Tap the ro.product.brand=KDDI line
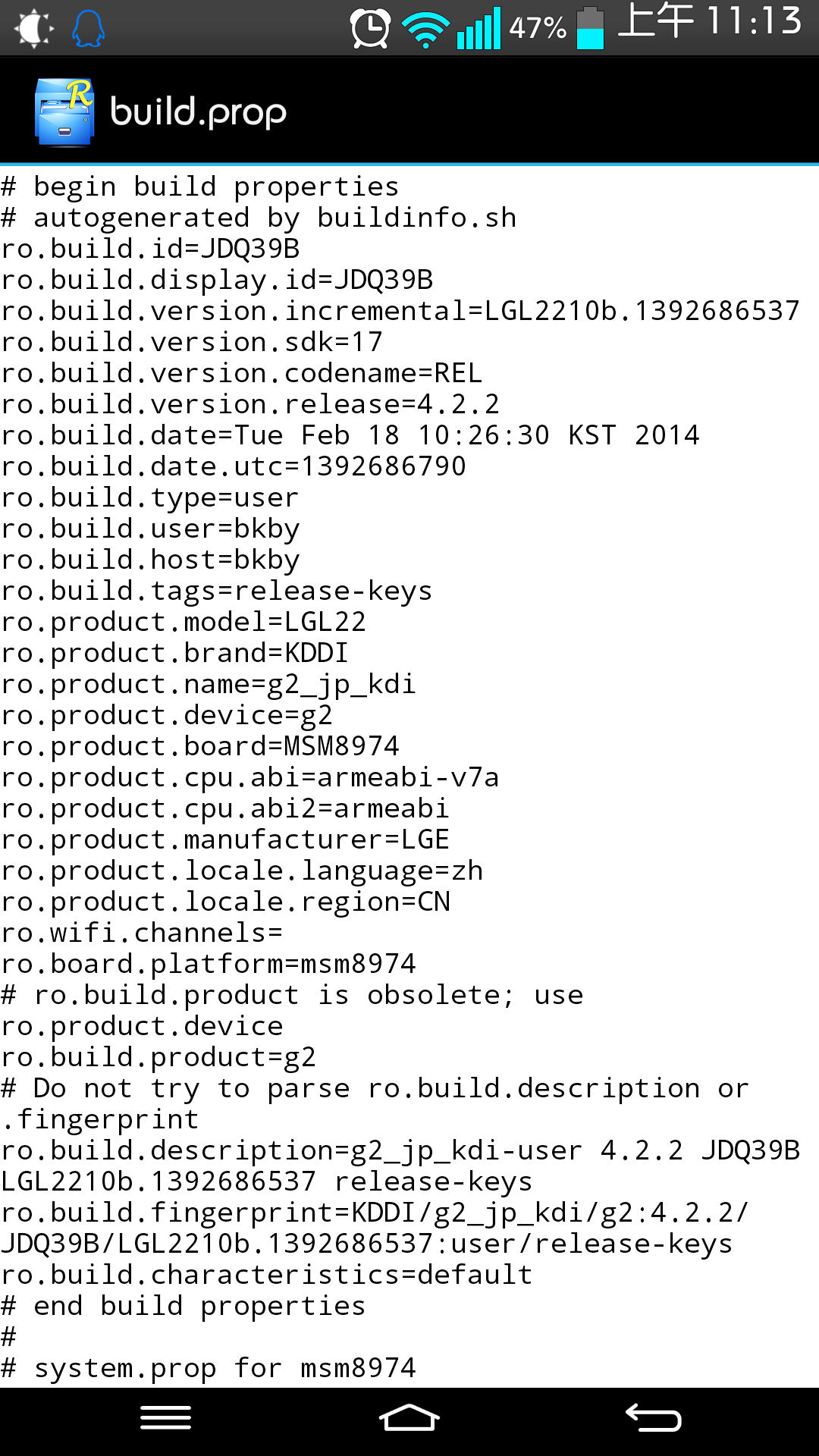This screenshot has width=819, height=1456. (175, 653)
